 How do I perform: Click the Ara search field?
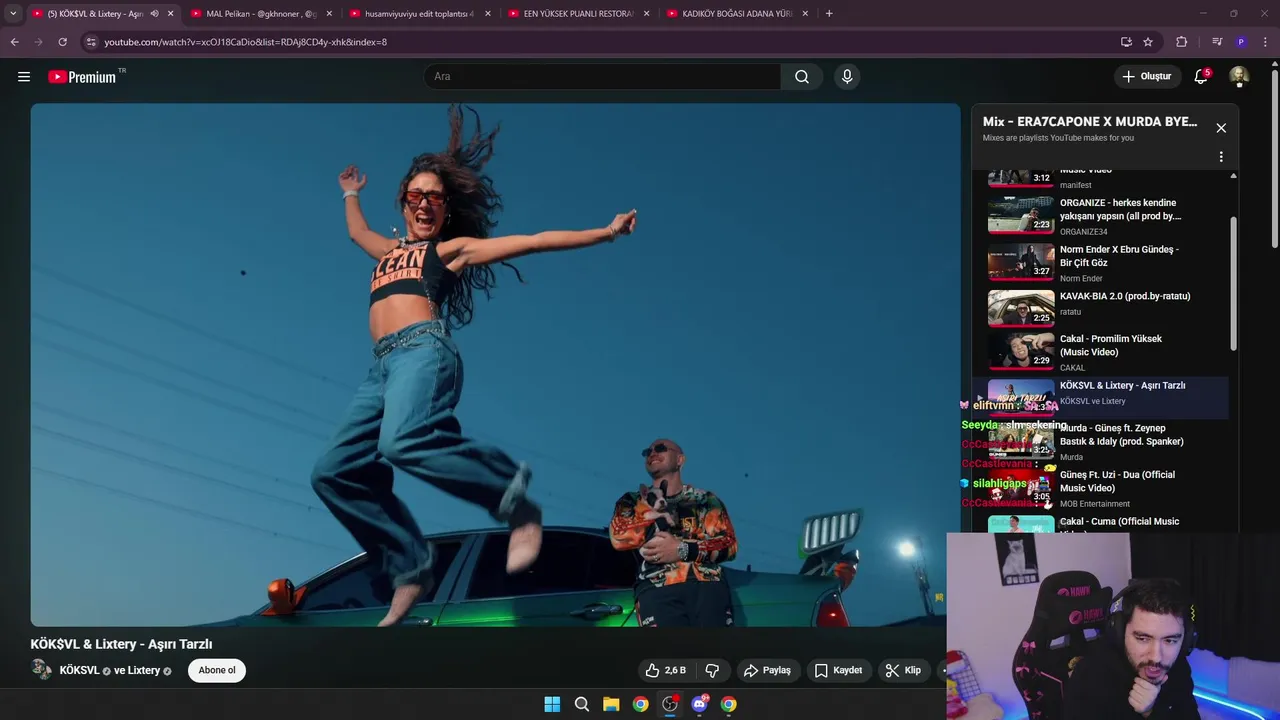pos(603,76)
